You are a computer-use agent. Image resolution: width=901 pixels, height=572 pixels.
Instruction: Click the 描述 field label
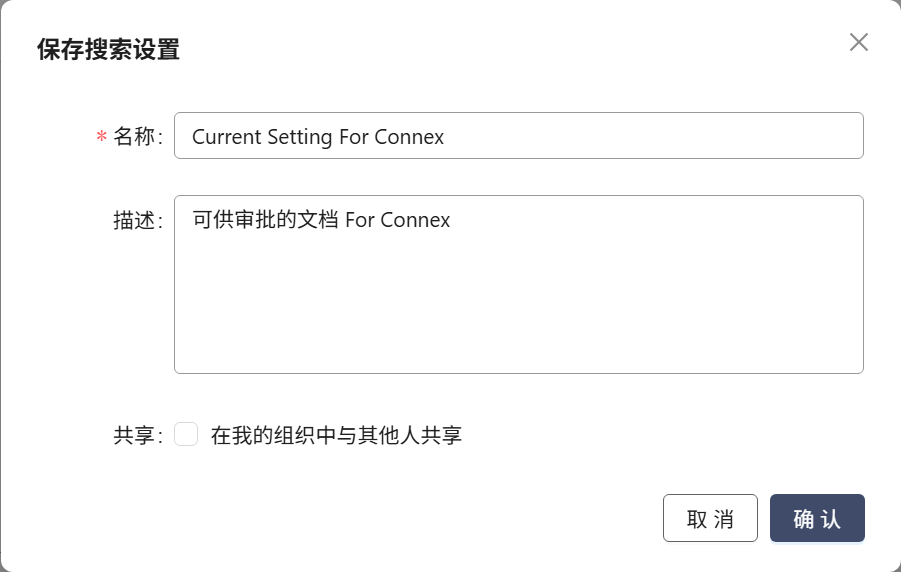135,221
